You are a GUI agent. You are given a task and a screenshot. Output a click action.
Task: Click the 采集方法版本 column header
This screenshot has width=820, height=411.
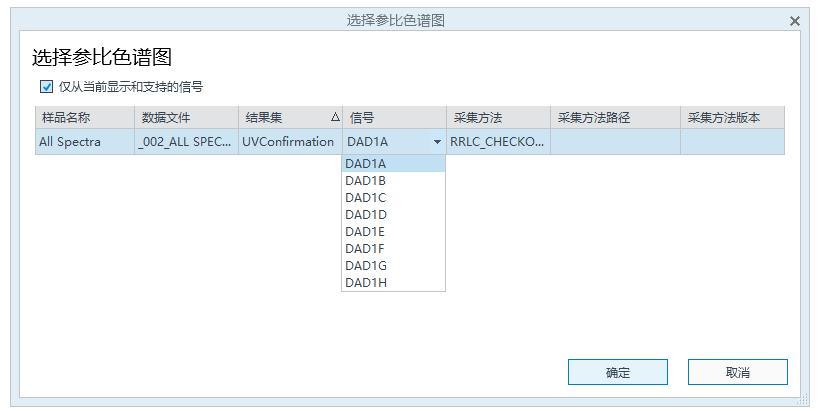(x=733, y=118)
